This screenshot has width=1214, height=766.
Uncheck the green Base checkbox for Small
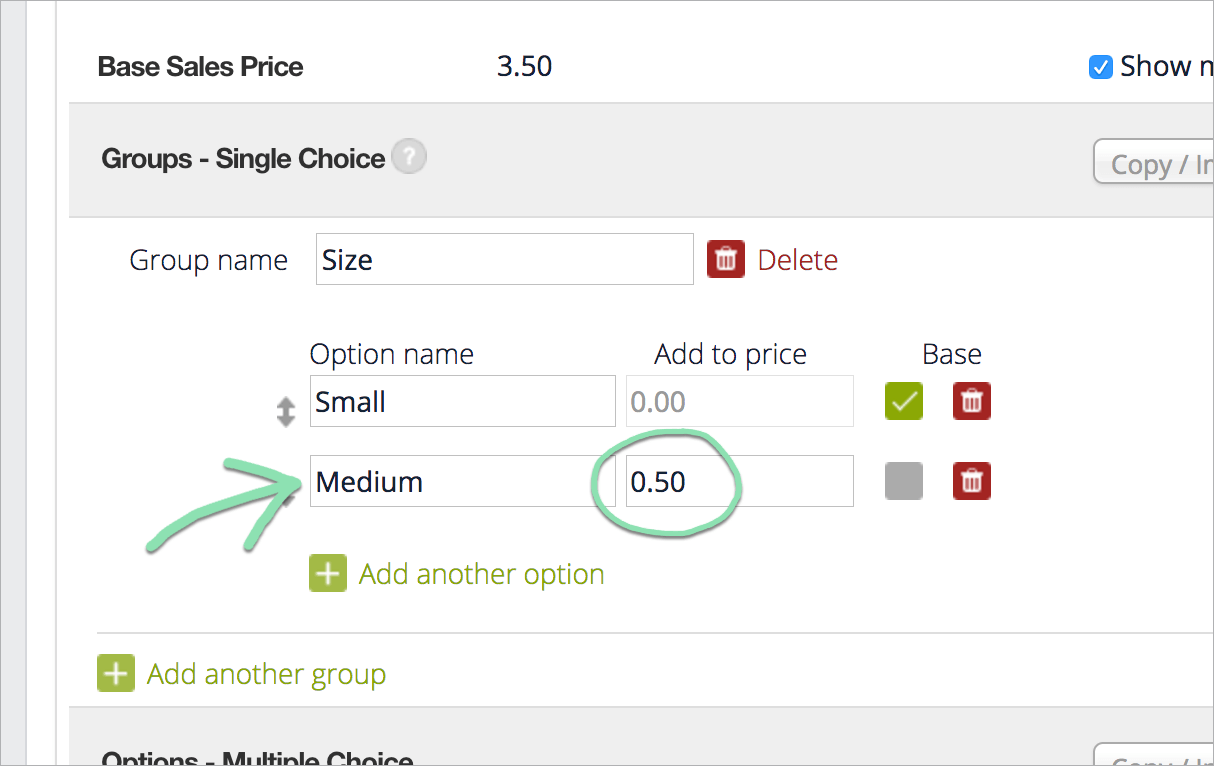point(904,402)
